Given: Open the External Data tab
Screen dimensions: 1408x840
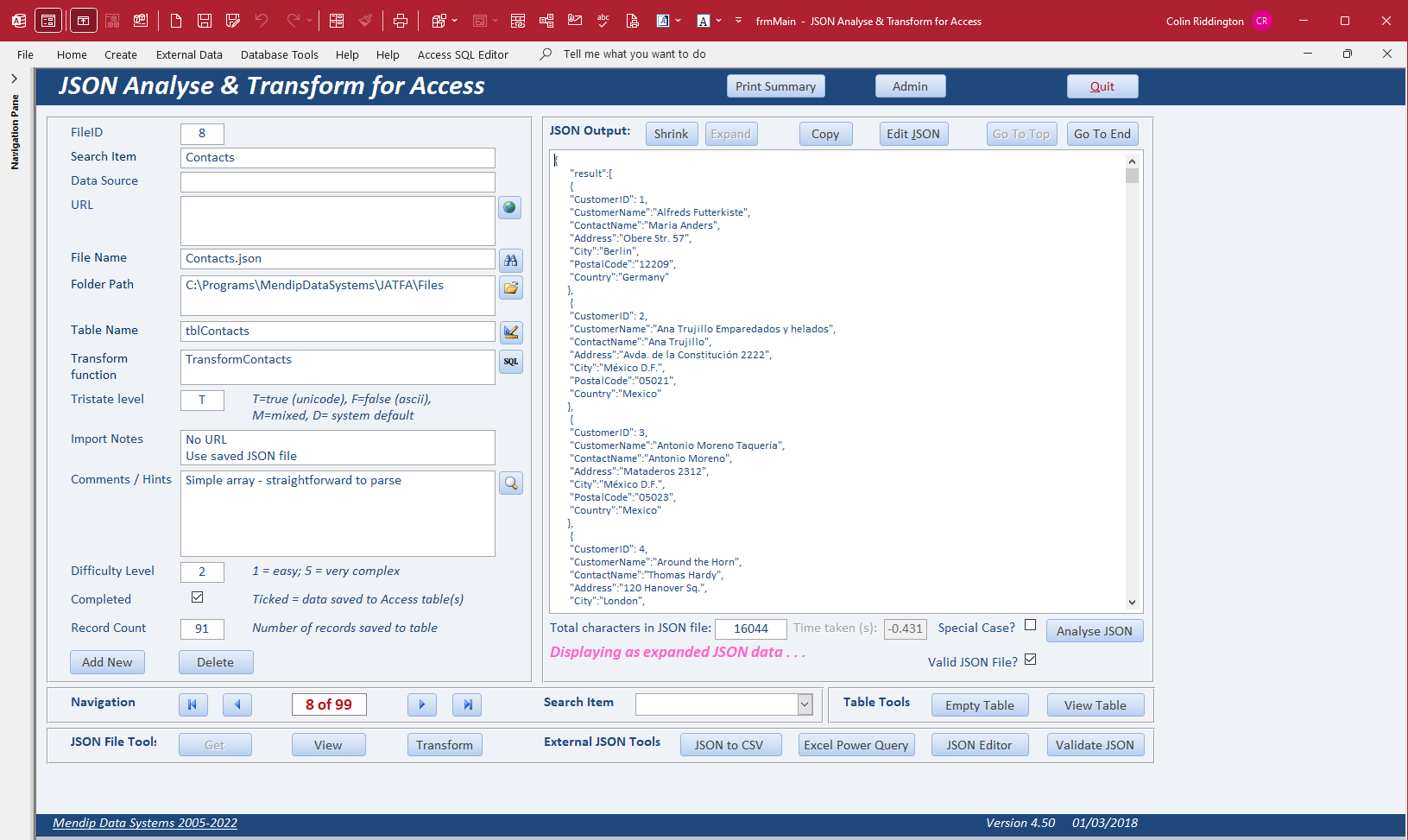Looking at the screenshot, I should (189, 54).
